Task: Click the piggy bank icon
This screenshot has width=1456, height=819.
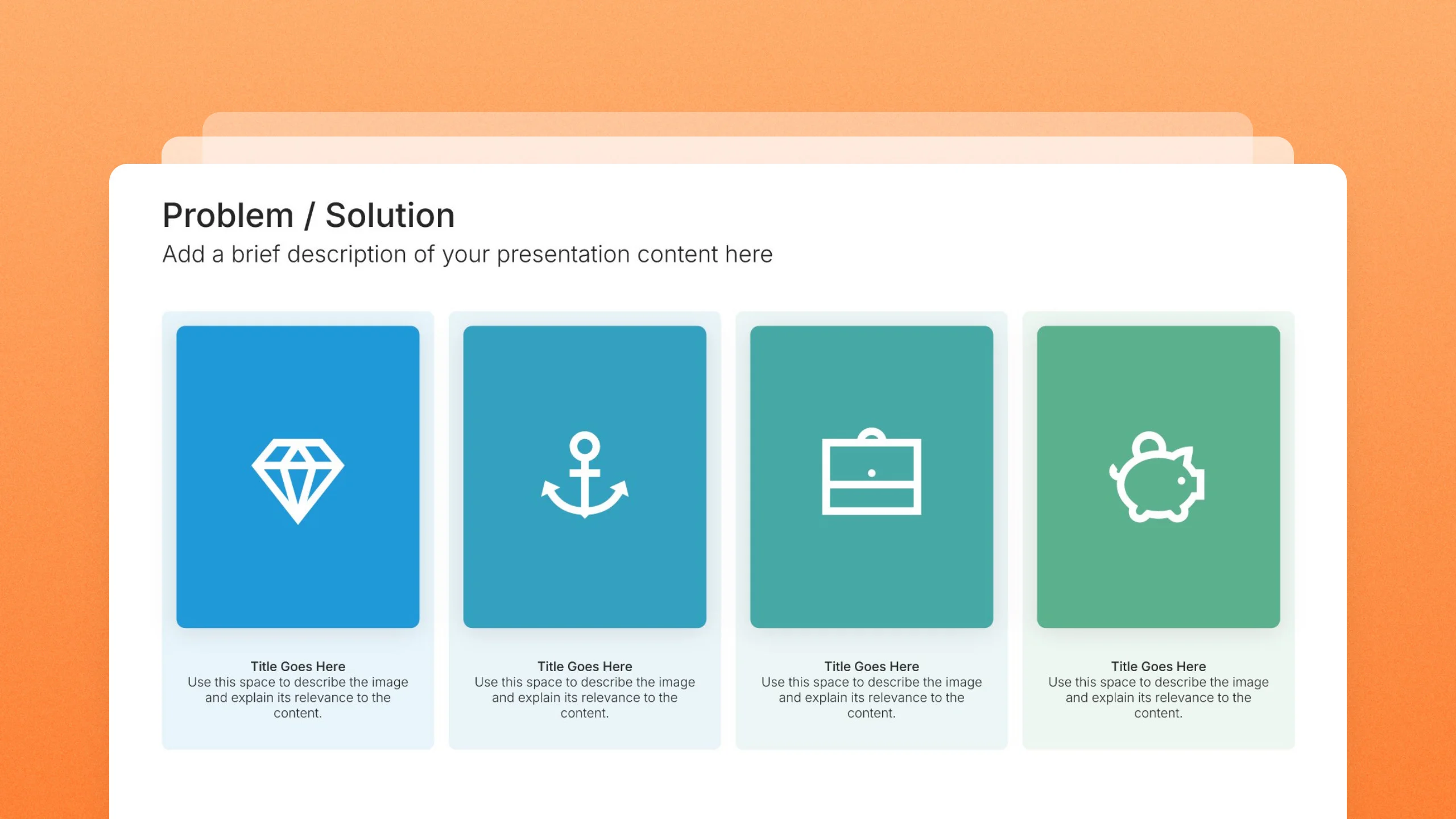Action: click(1157, 477)
